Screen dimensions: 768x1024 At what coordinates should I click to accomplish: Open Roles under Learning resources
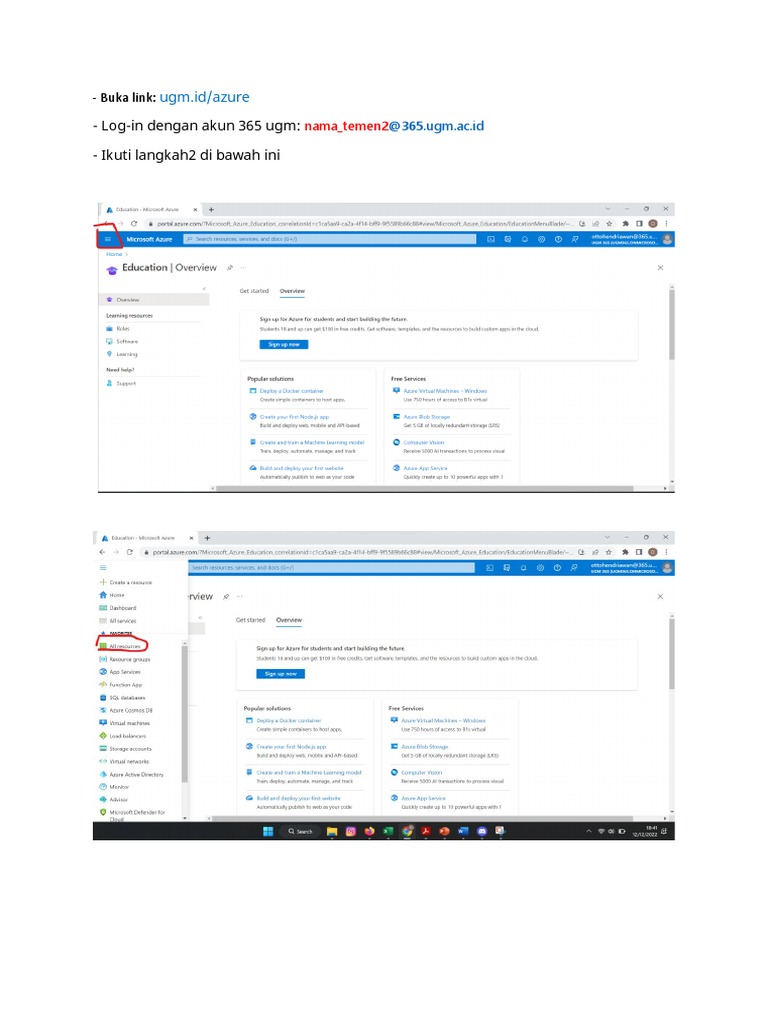point(123,328)
